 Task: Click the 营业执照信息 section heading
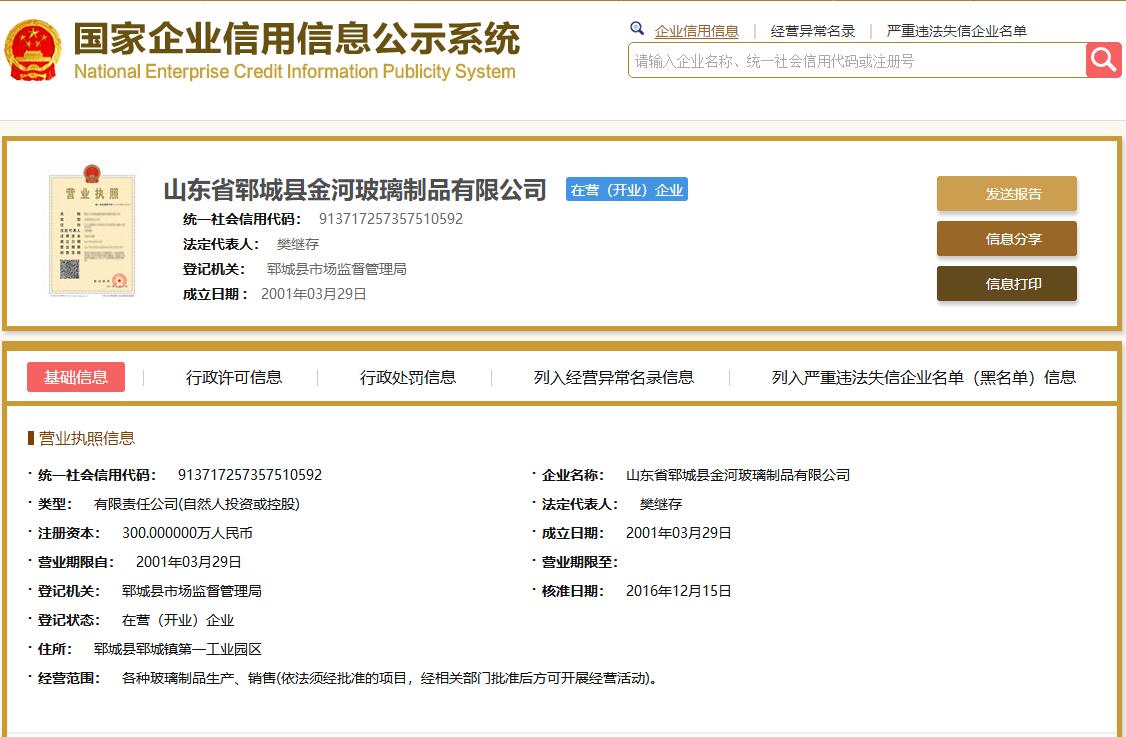pos(86,438)
